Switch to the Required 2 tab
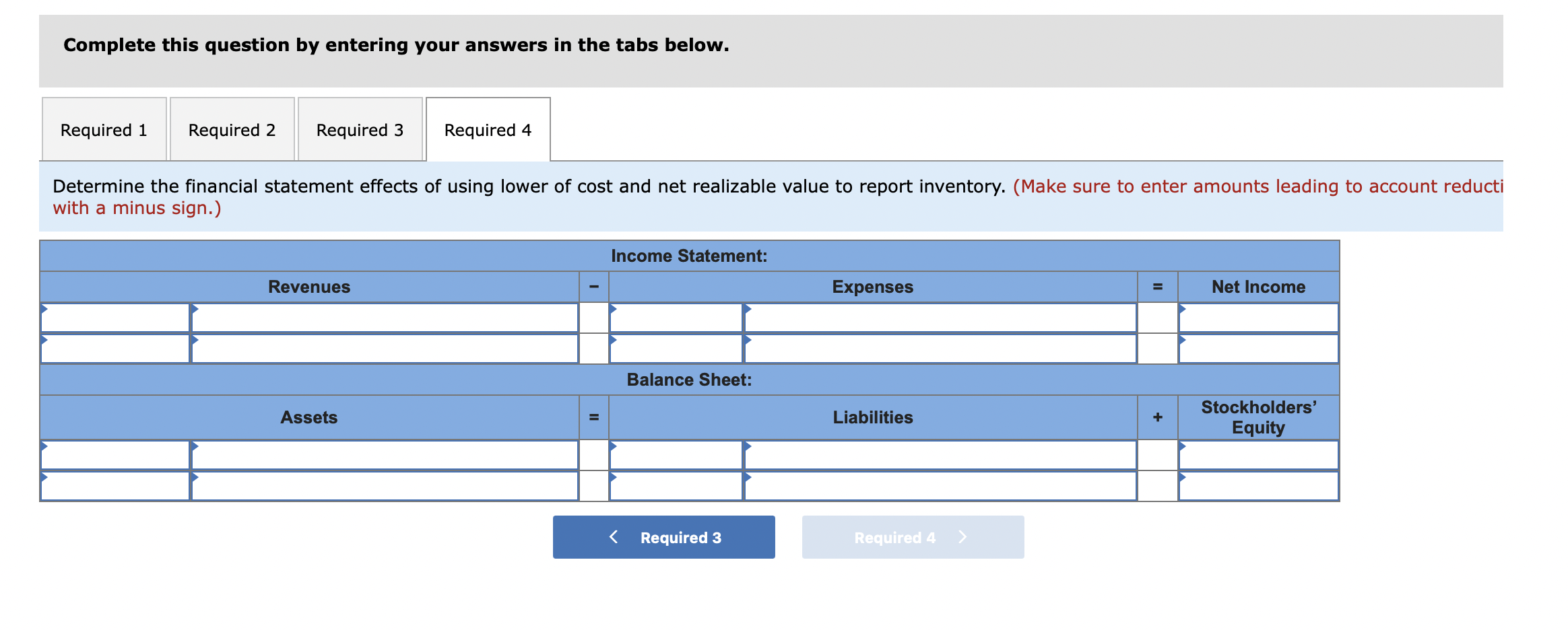 231,129
